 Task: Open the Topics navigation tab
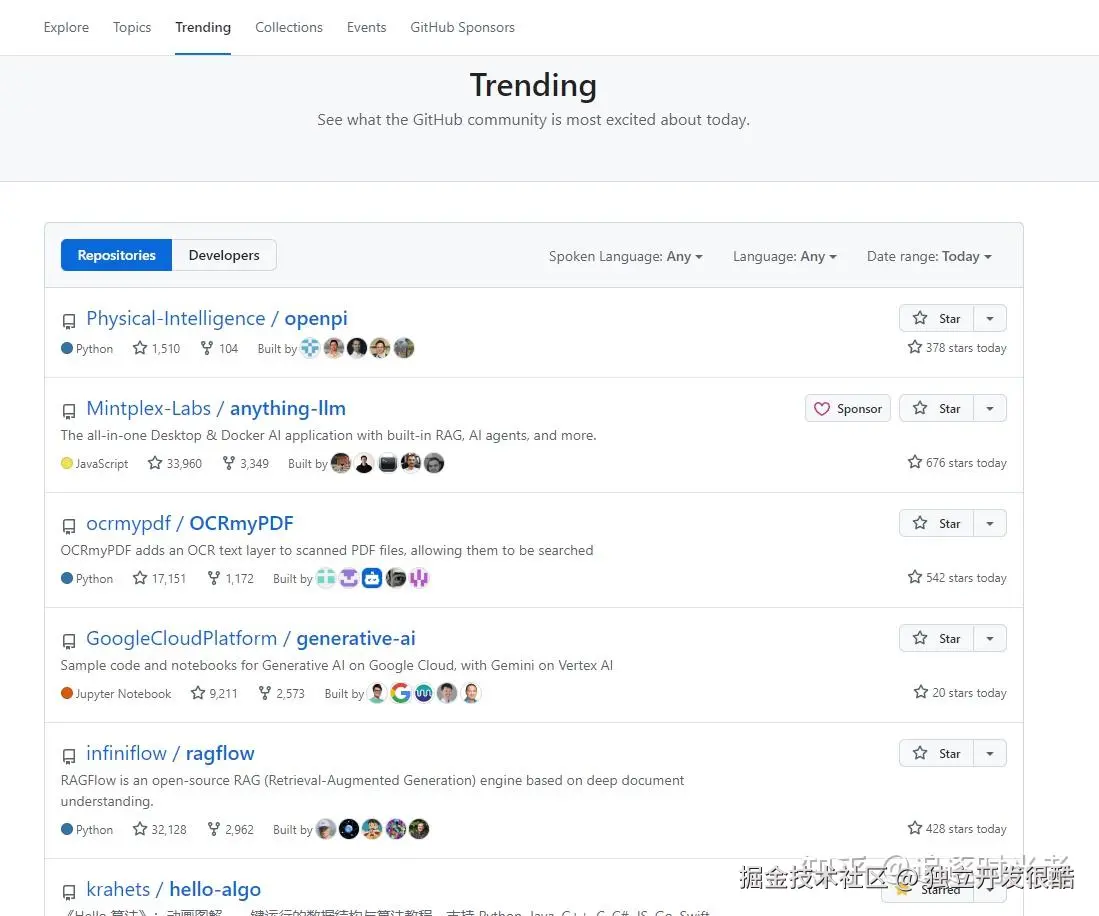click(132, 27)
